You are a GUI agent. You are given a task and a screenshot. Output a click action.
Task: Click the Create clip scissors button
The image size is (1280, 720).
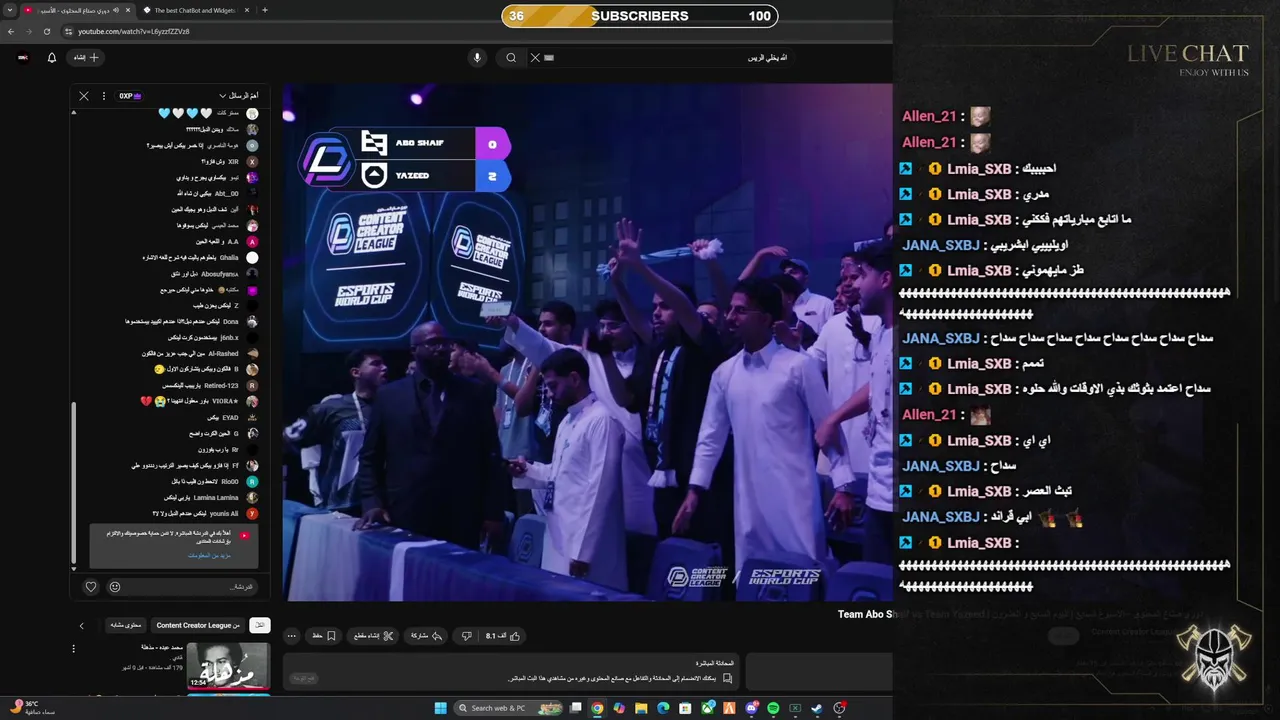coord(375,635)
